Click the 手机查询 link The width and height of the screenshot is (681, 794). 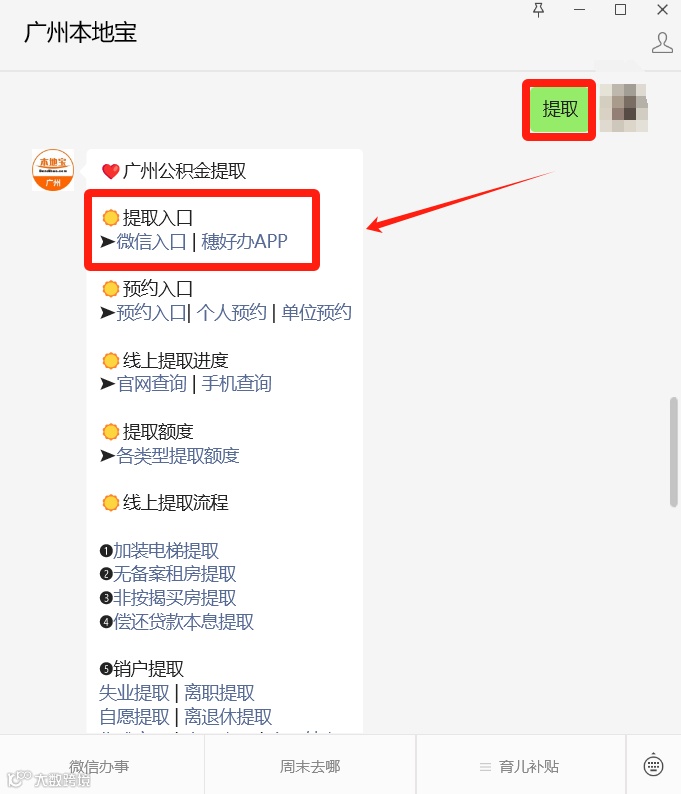tap(236, 383)
